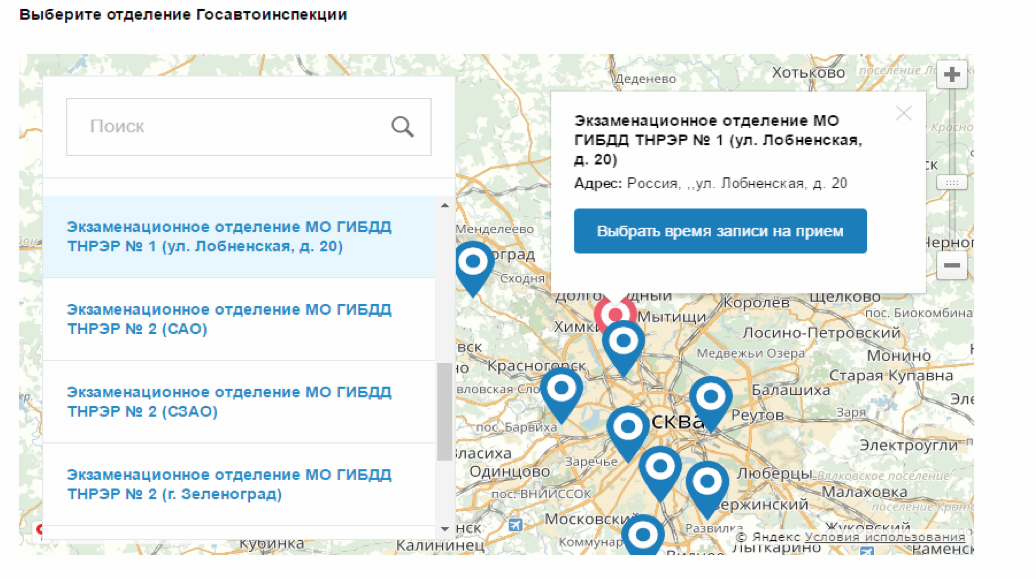Click the magnifier search icon

coord(402,127)
